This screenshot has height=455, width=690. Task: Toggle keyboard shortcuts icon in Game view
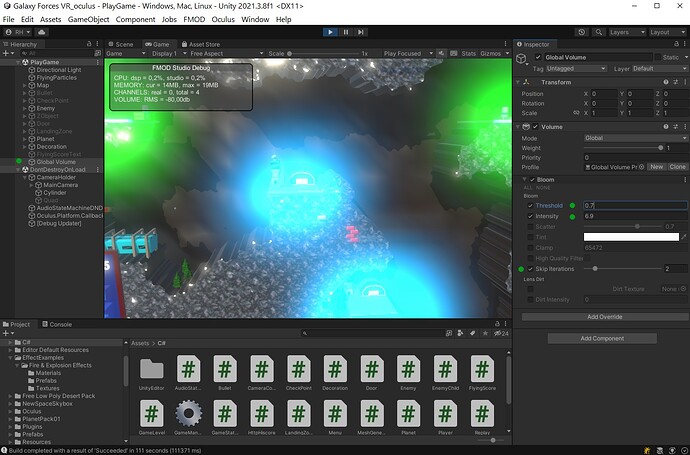454,53
